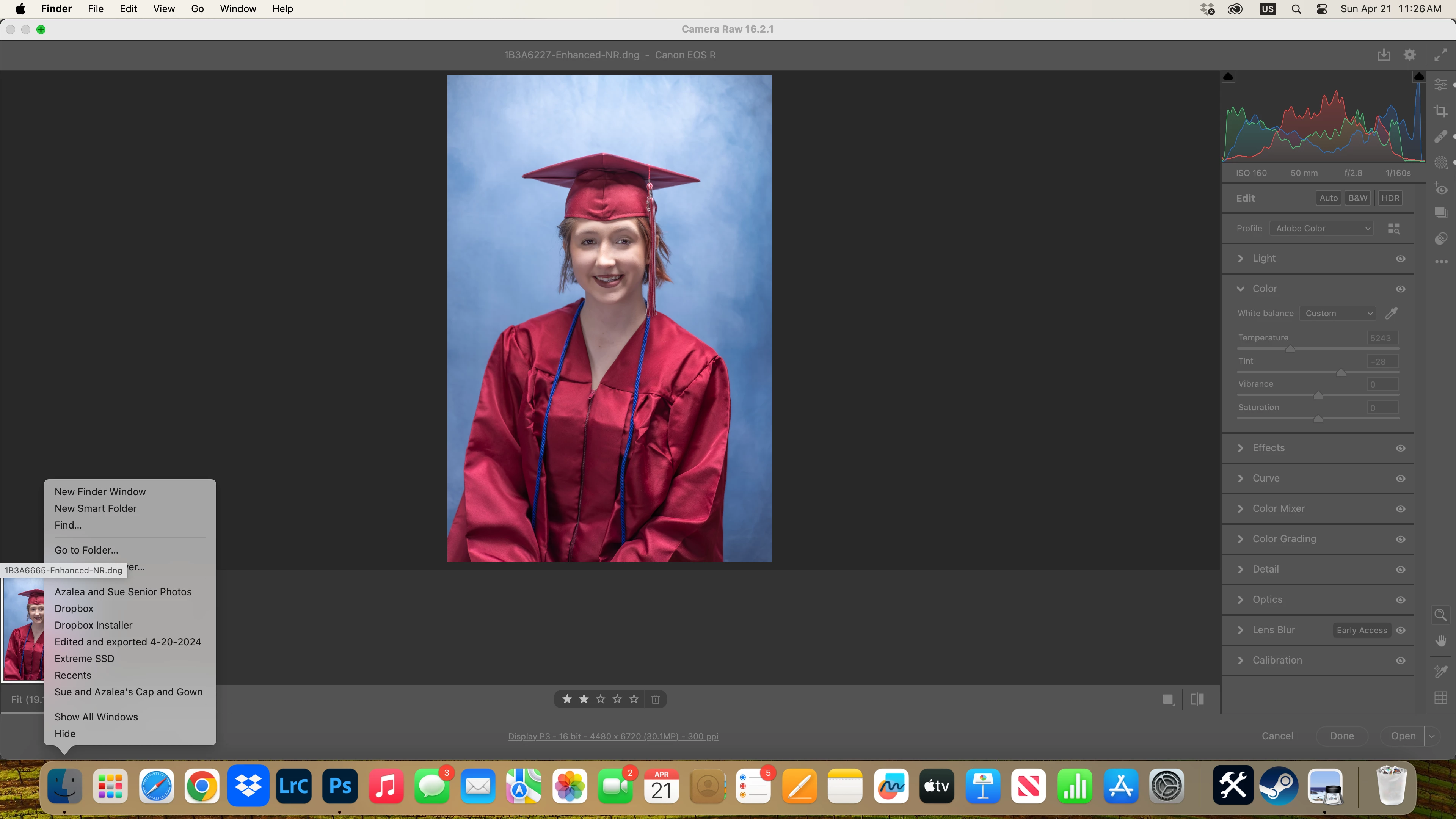Open the Adobe Color profile dropdown
The image size is (1456, 819).
coord(1321,228)
